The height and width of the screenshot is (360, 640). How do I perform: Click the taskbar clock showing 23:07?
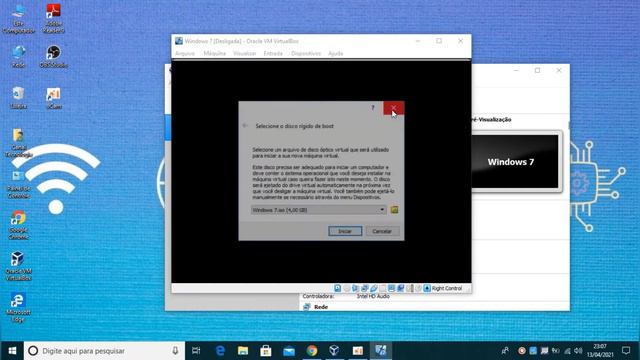click(600, 351)
